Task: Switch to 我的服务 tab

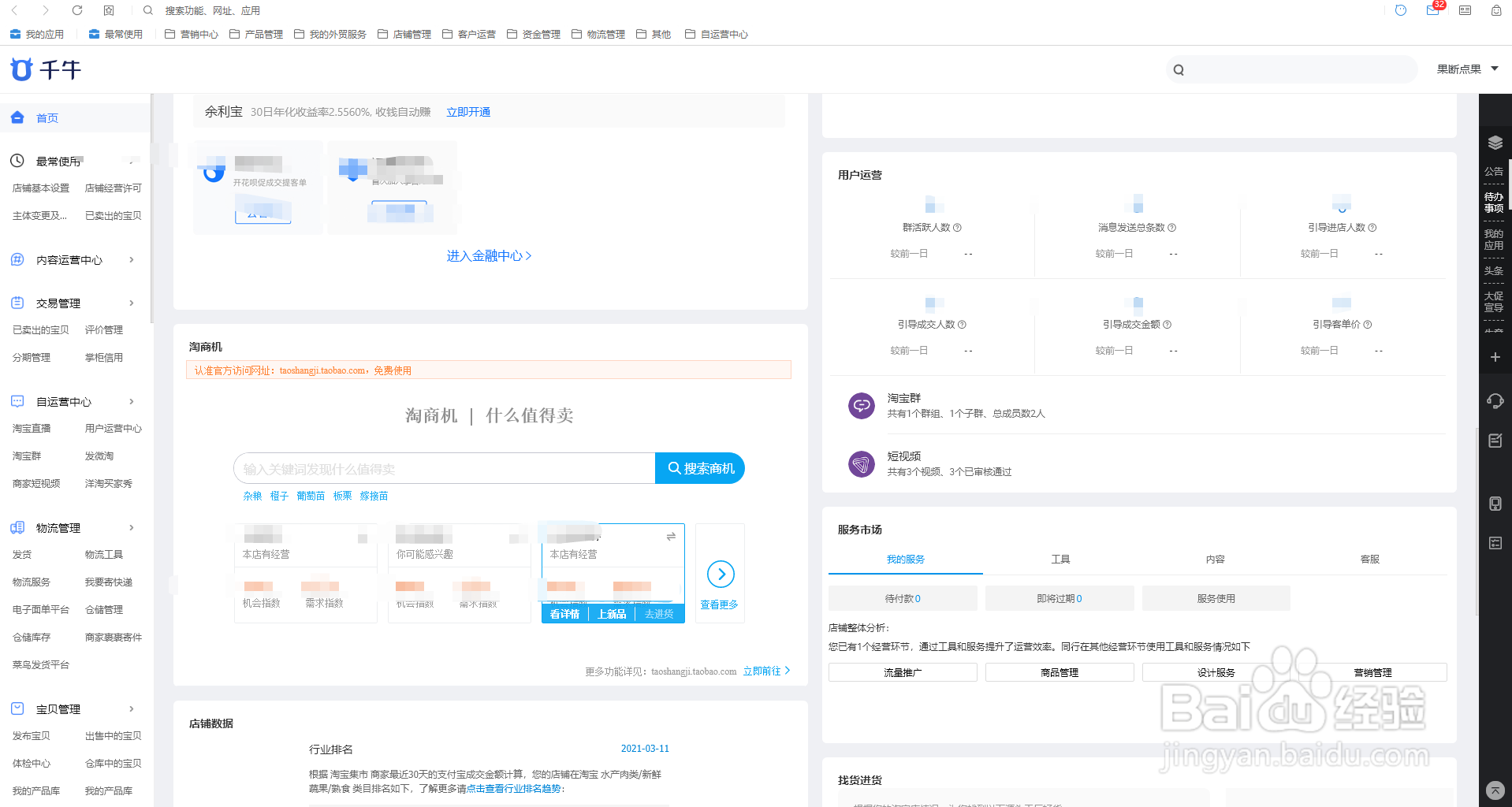Action: [905, 559]
